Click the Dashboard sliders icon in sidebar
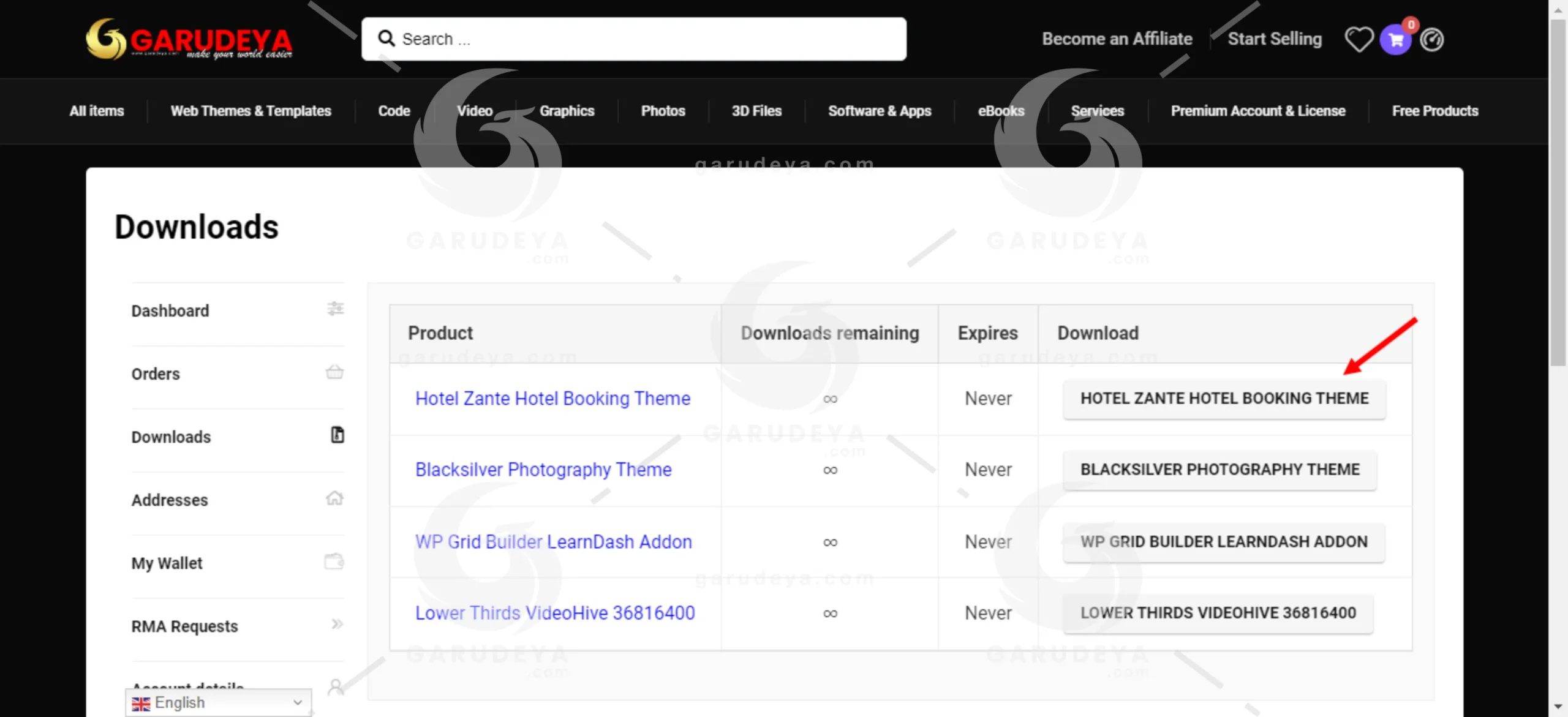 point(335,309)
